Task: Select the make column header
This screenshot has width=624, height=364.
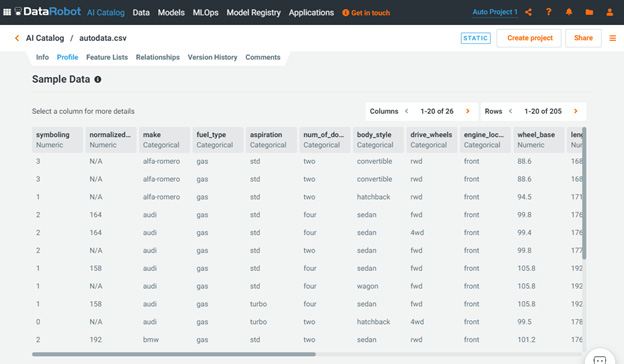Action: point(164,140)
